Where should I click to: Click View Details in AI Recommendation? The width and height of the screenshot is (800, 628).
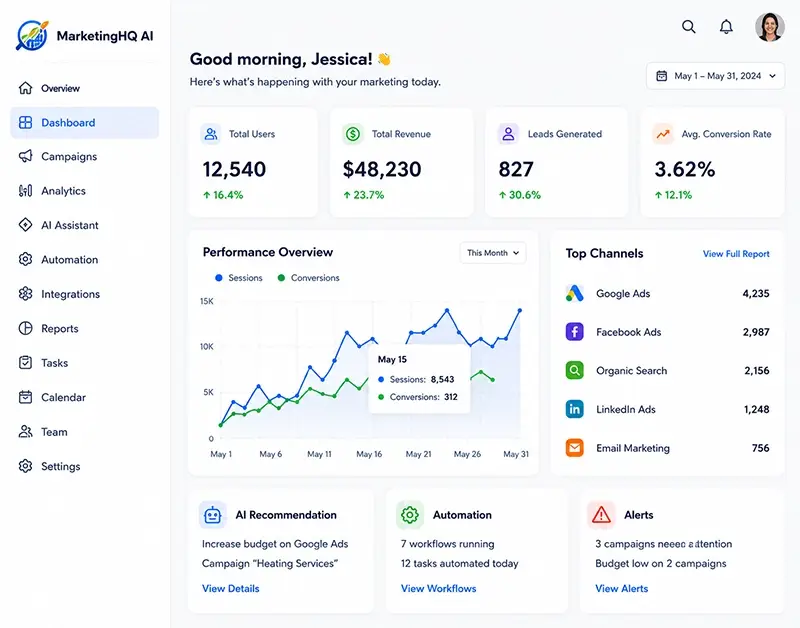(x=231, y=588)
